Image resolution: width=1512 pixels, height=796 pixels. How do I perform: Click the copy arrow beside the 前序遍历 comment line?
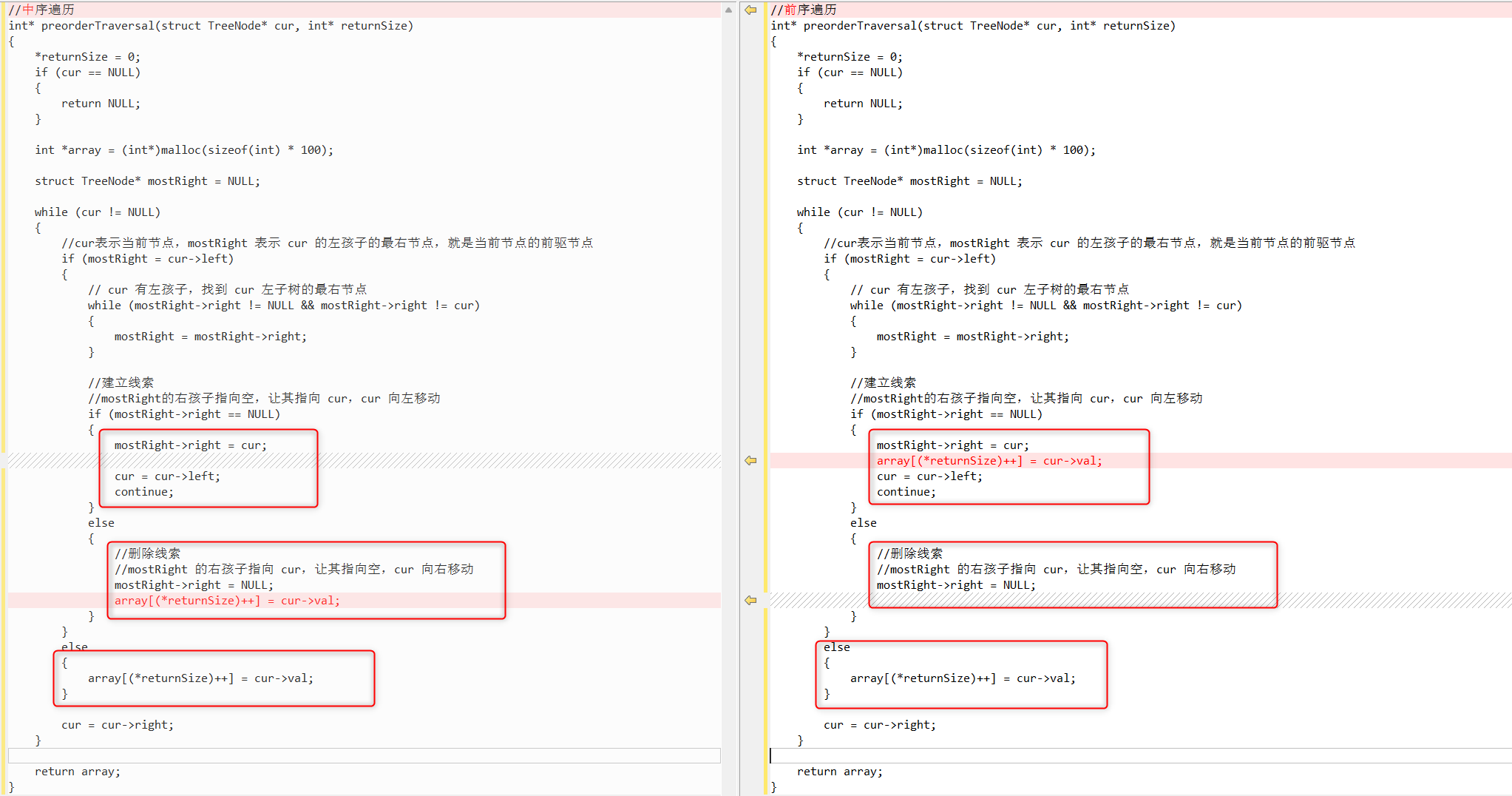pyautogui.click(x=750, y=10)
